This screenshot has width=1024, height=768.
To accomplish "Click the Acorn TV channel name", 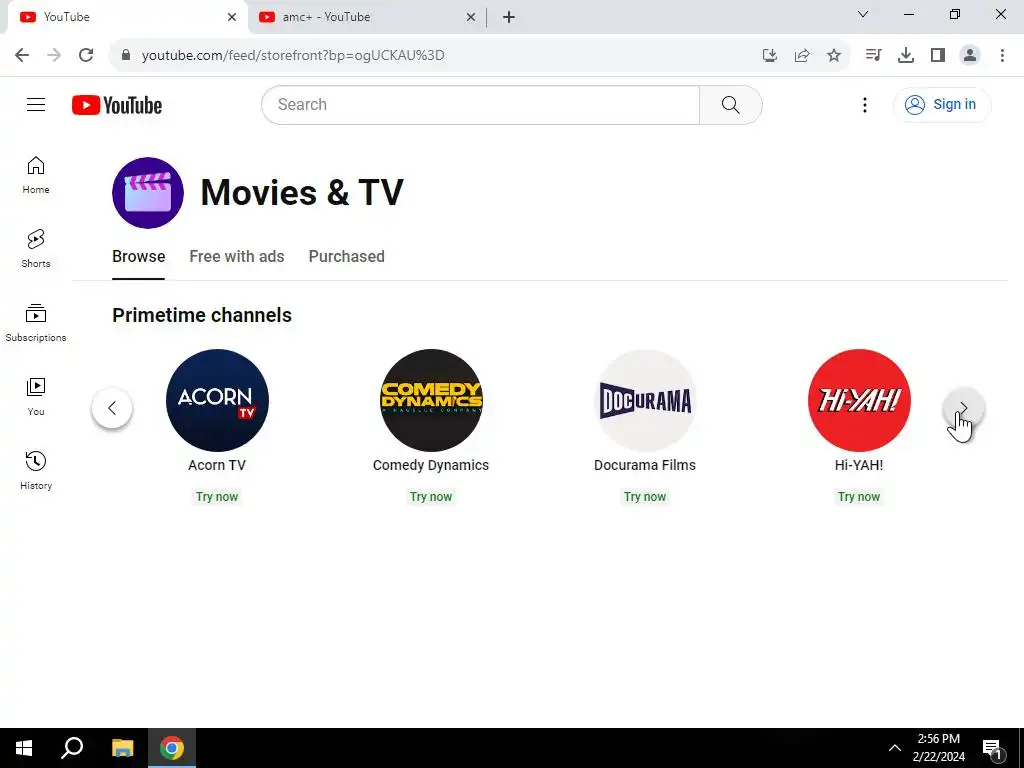I will 217,465.
